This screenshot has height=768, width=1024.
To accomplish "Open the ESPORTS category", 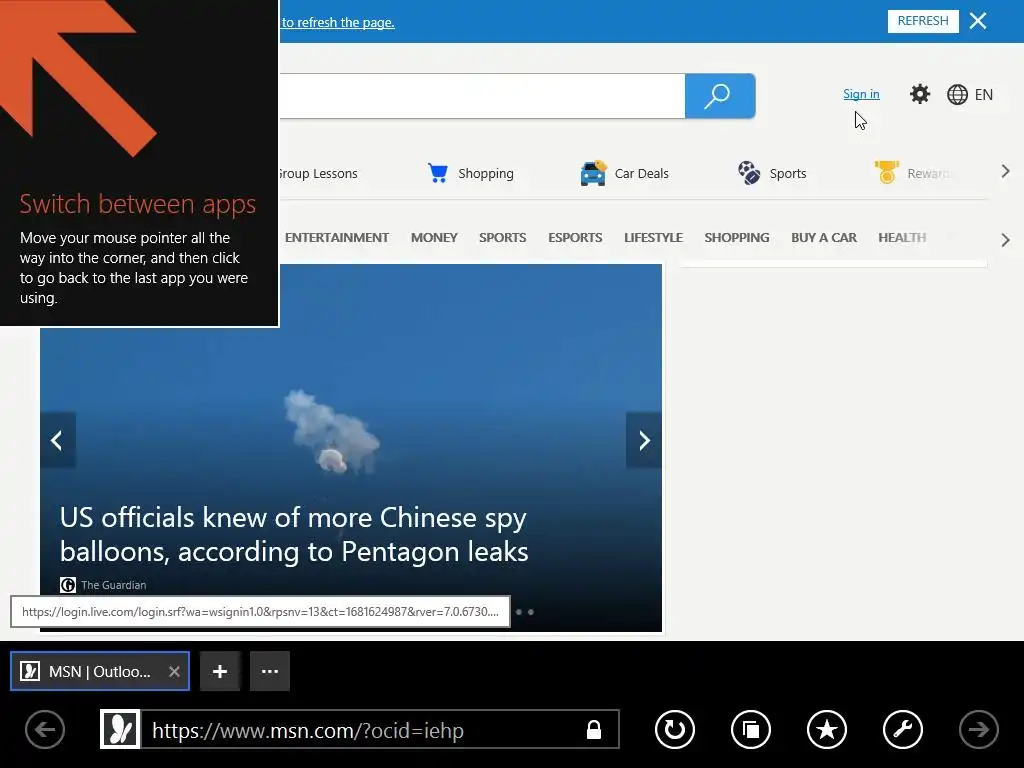I will [575, 238].
